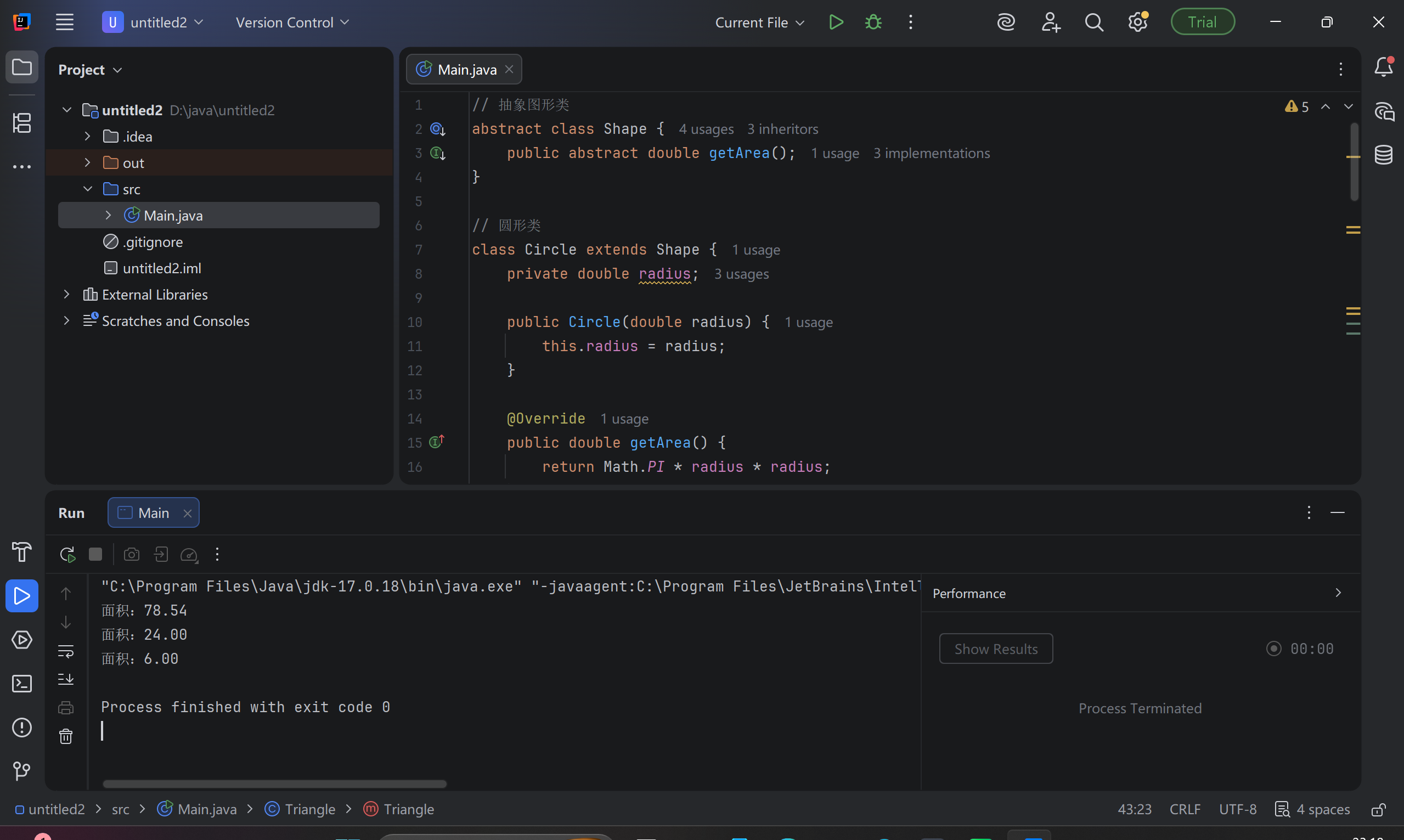
Task: Start a debug session with the bug icon
Action: pyautogui.click(x=873, y=22)
